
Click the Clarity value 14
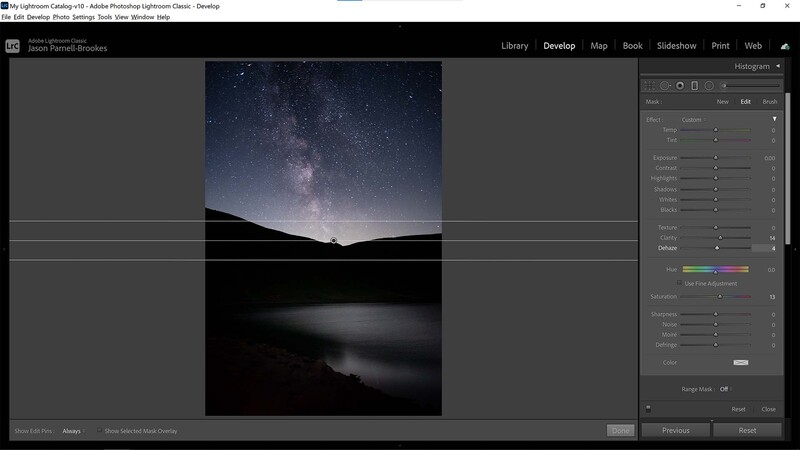[x=772, y=238]
